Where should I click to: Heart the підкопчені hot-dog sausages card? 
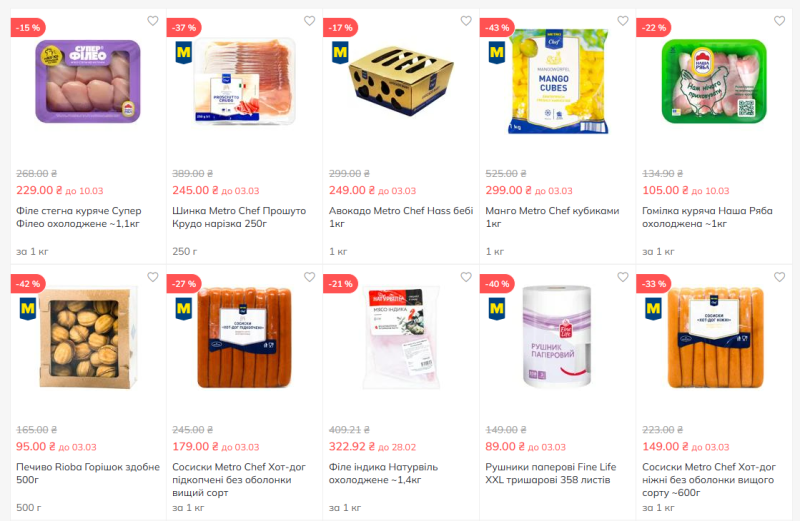[x=309, y=277]
